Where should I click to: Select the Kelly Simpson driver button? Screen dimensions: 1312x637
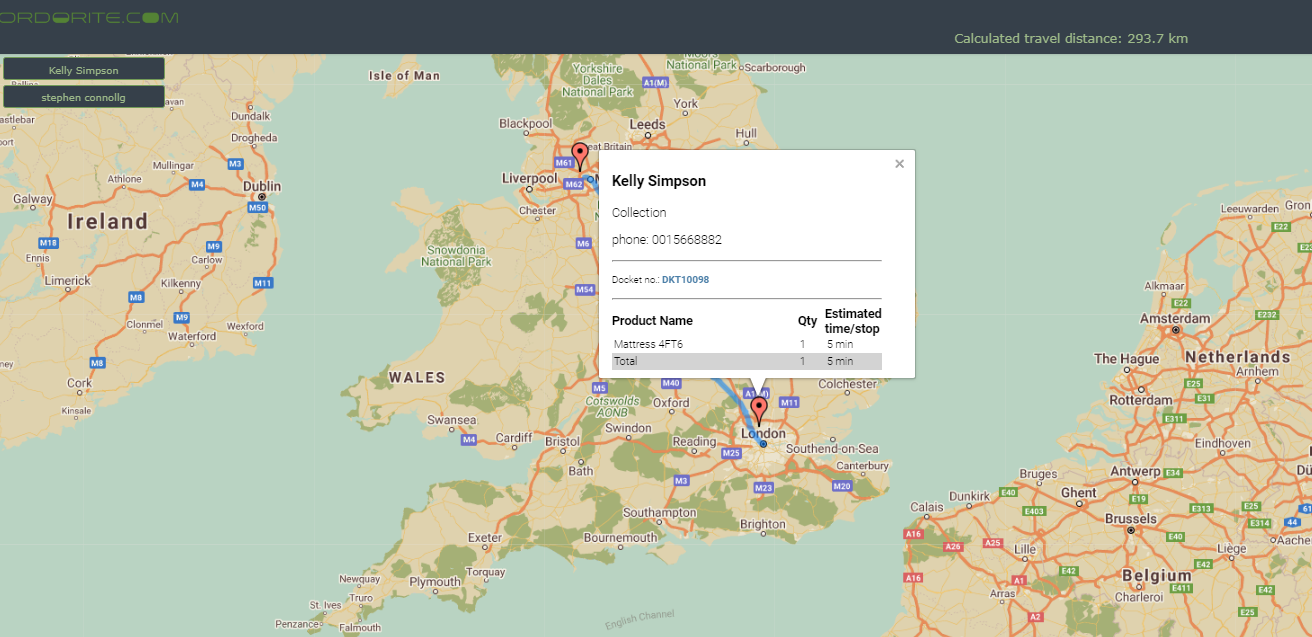[x=84, y=70]
